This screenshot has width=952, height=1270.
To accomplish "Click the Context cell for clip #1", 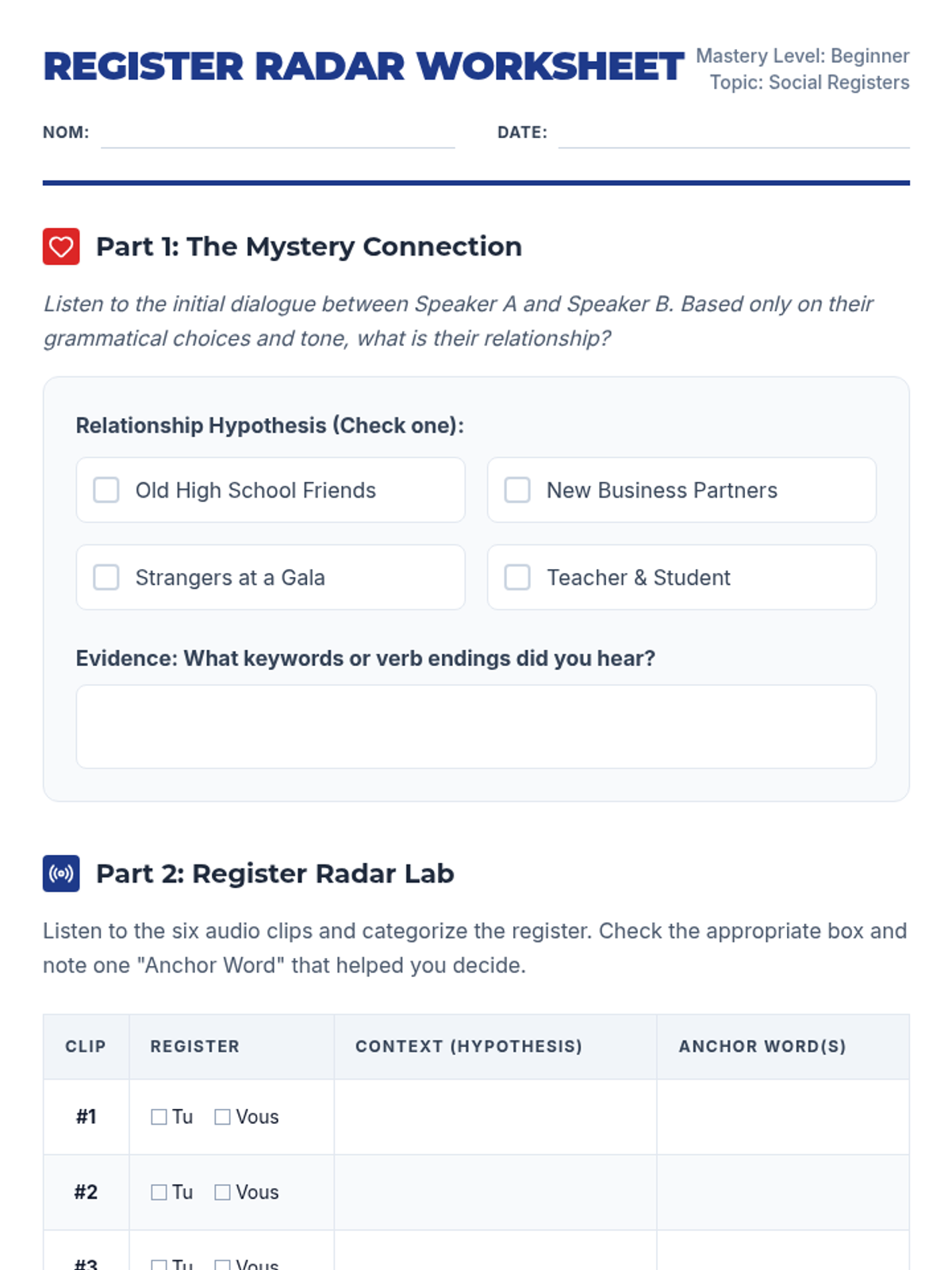I will point(495,1117).
